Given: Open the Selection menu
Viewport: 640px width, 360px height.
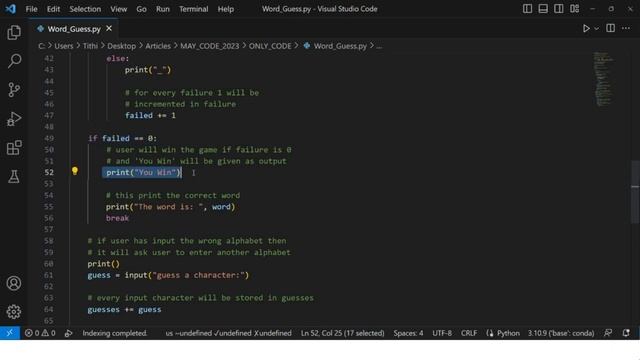Looking at the screenshot, I should [x=85, y=9].
